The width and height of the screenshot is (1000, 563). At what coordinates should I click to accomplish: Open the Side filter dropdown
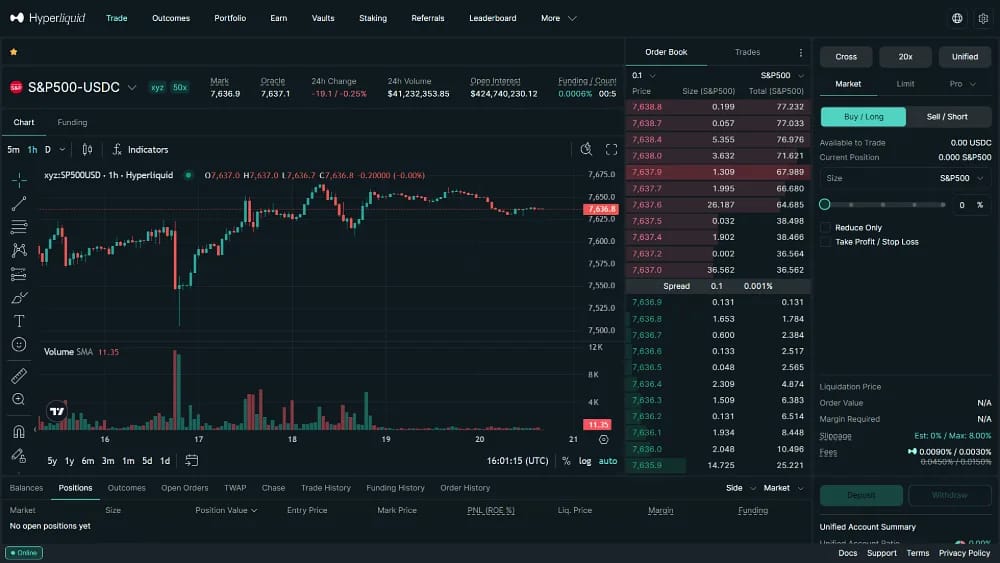[740, 488]
